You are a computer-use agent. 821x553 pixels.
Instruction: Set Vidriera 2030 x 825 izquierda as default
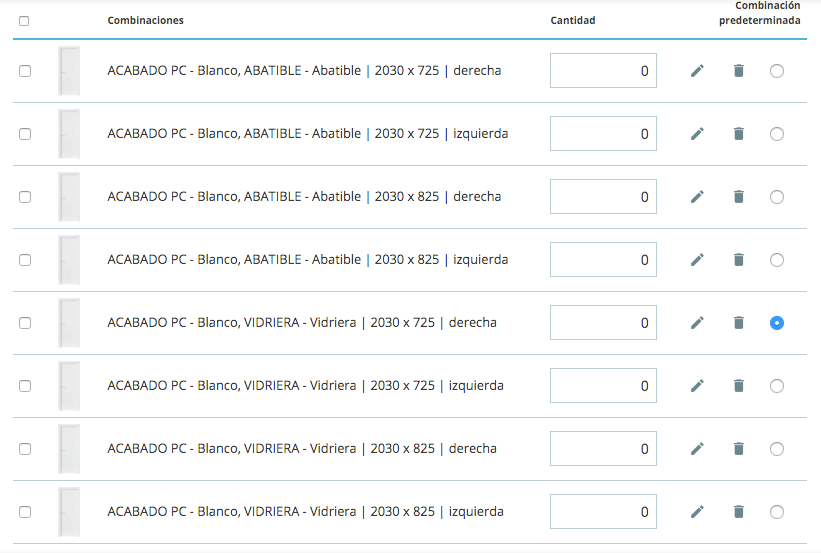pos(777,512)
